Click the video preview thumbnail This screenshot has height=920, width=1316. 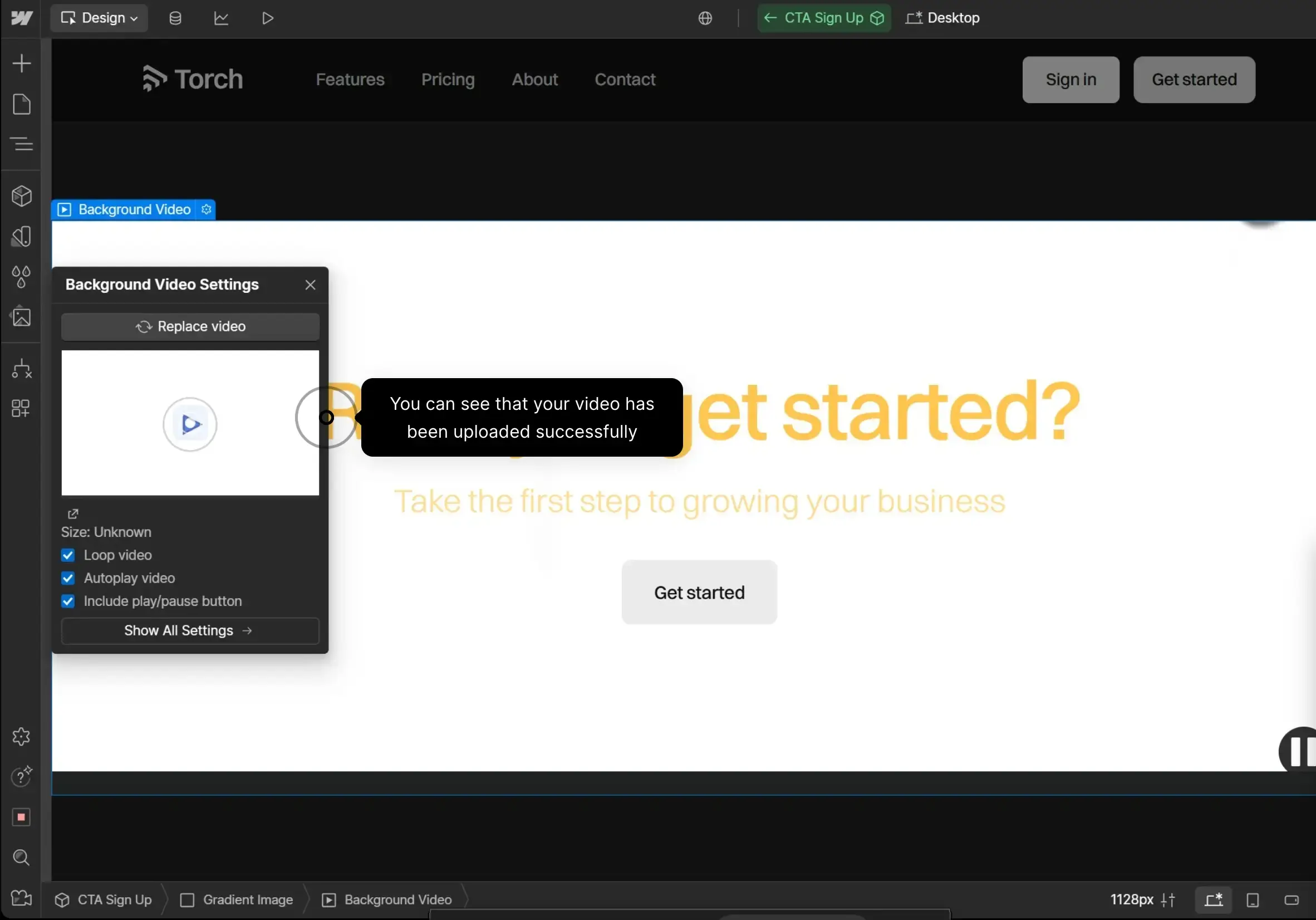click(190, 423)
